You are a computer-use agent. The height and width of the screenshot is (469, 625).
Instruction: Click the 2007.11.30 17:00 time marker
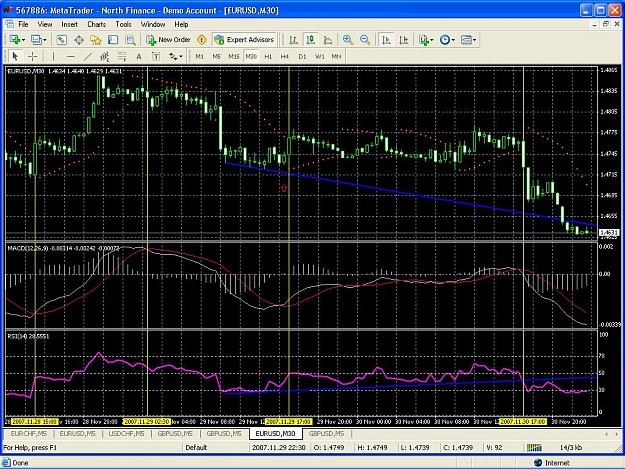[x=523, y=421]
